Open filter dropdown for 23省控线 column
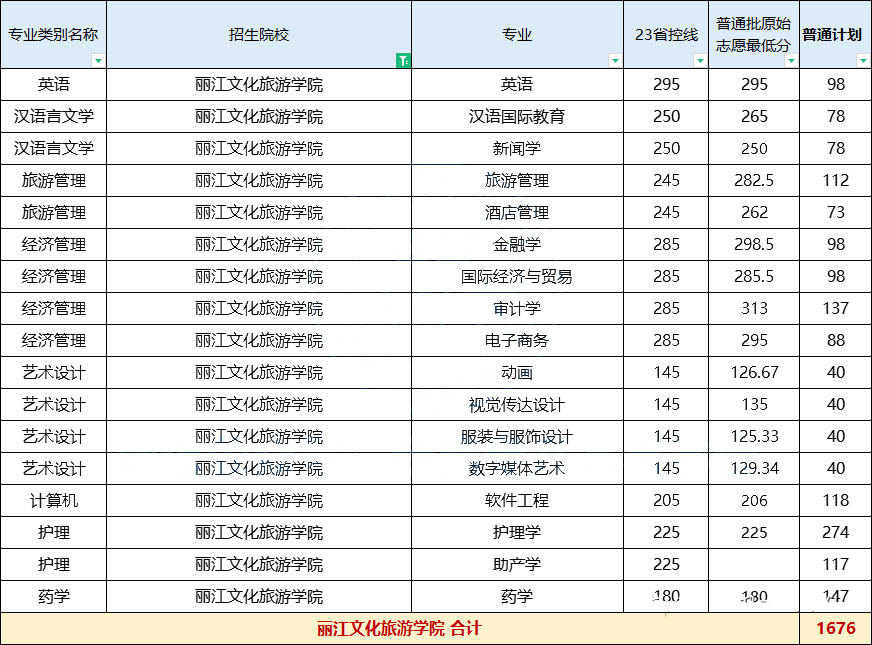 click(700, 60)
